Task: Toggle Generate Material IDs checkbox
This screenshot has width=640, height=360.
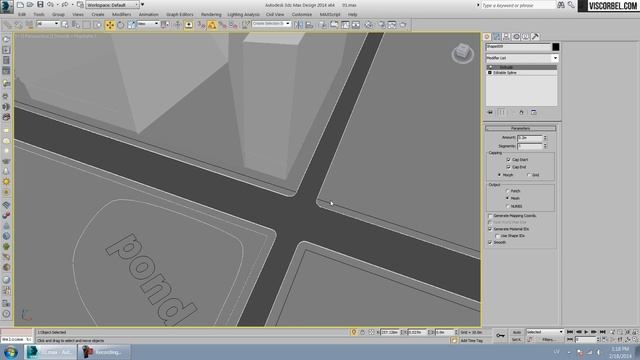Action: pyautogui.click(x=490, y=229)
